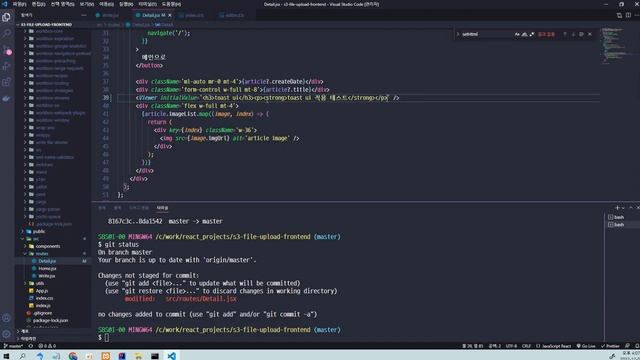Click Split Editor icon at top right
Image resolution: width=640 pixels, height=360 pixels.
[628, 15]
